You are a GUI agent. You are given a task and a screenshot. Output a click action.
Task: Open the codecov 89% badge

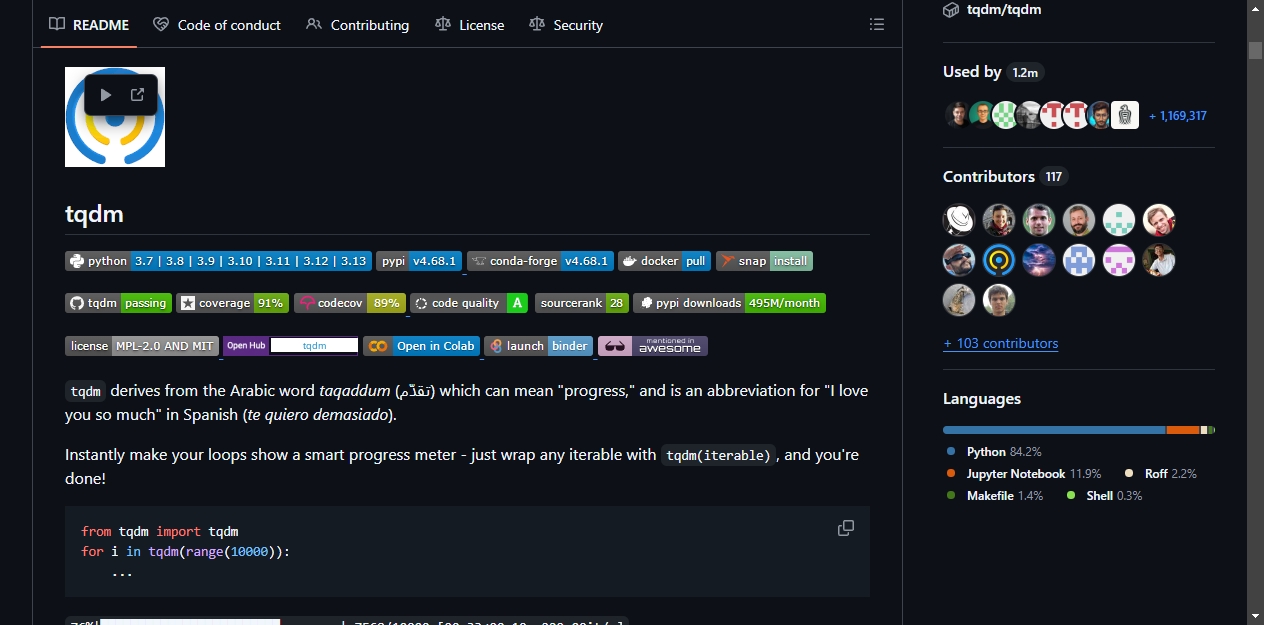pyautogui.click(x=350, y=303)
